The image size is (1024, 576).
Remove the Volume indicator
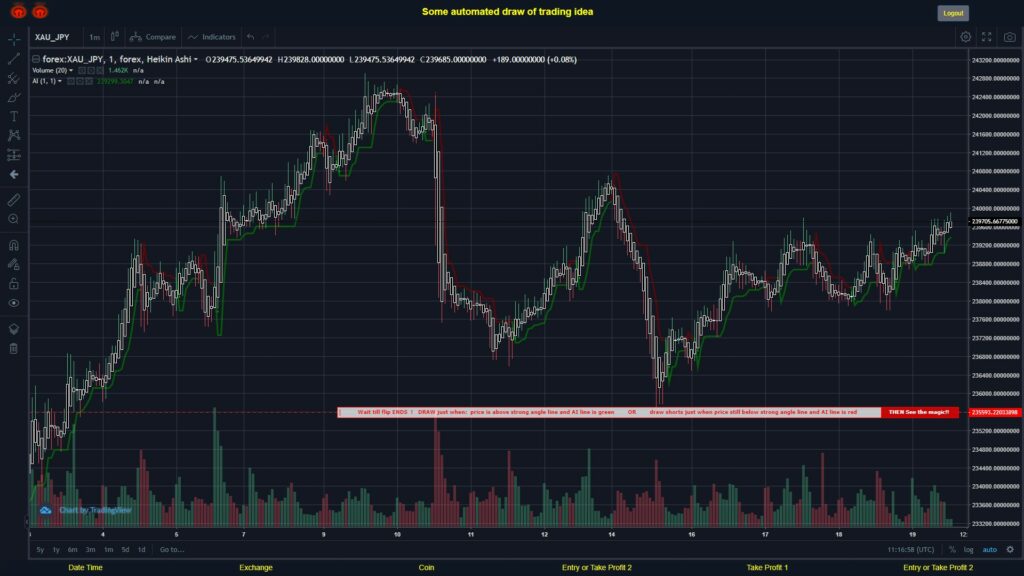click(100, 71)
